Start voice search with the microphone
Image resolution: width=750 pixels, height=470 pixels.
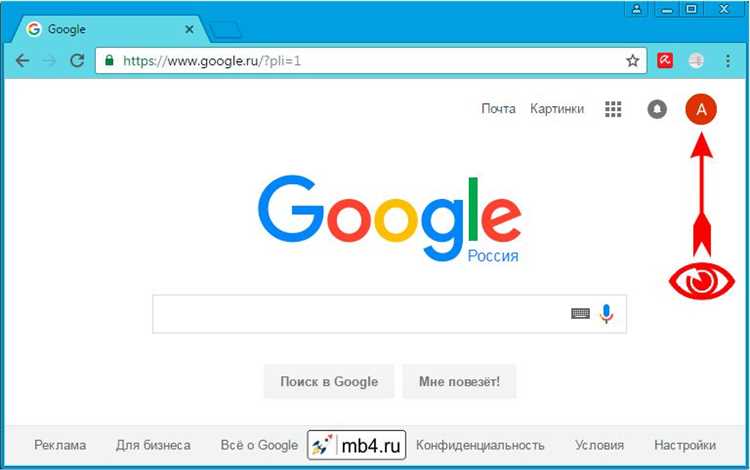point(607,314)
